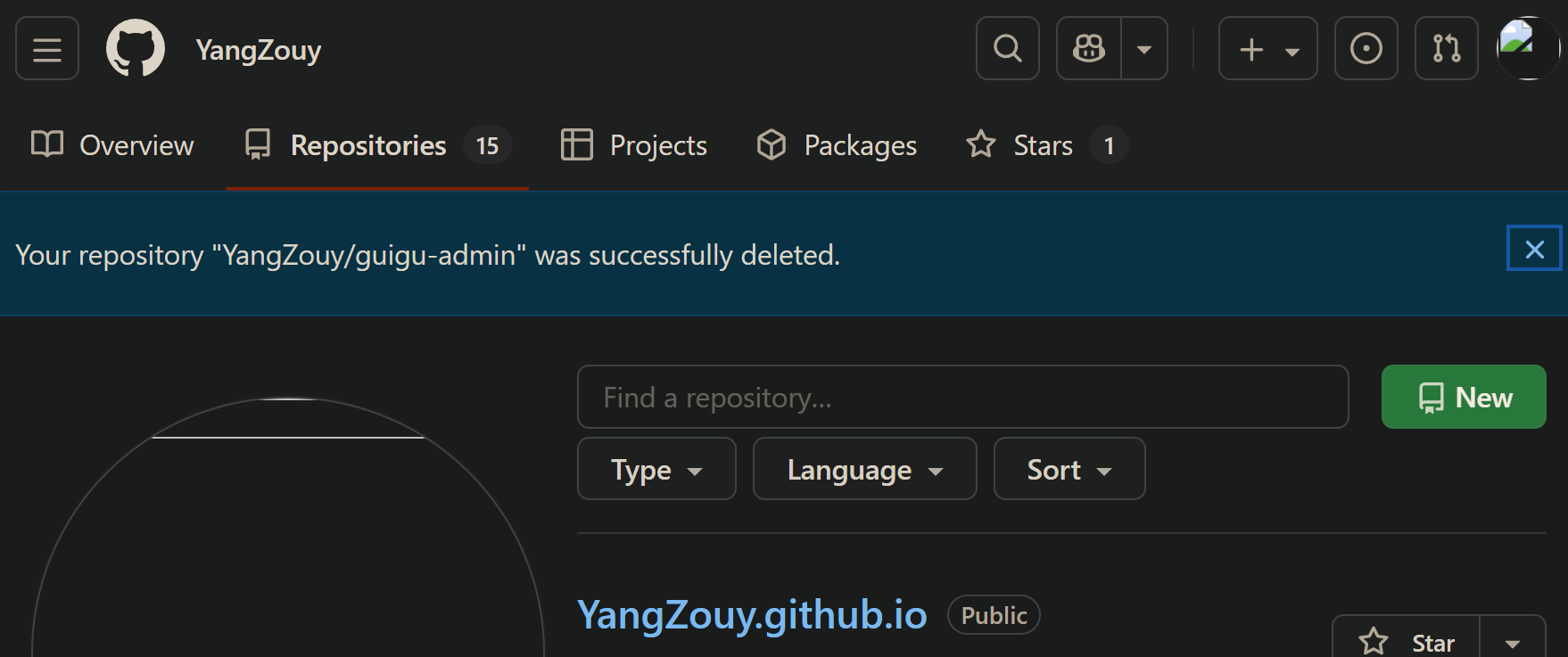Expand the Type filter dropdown
Screen dimensions: 1568x657
(656, 469)
